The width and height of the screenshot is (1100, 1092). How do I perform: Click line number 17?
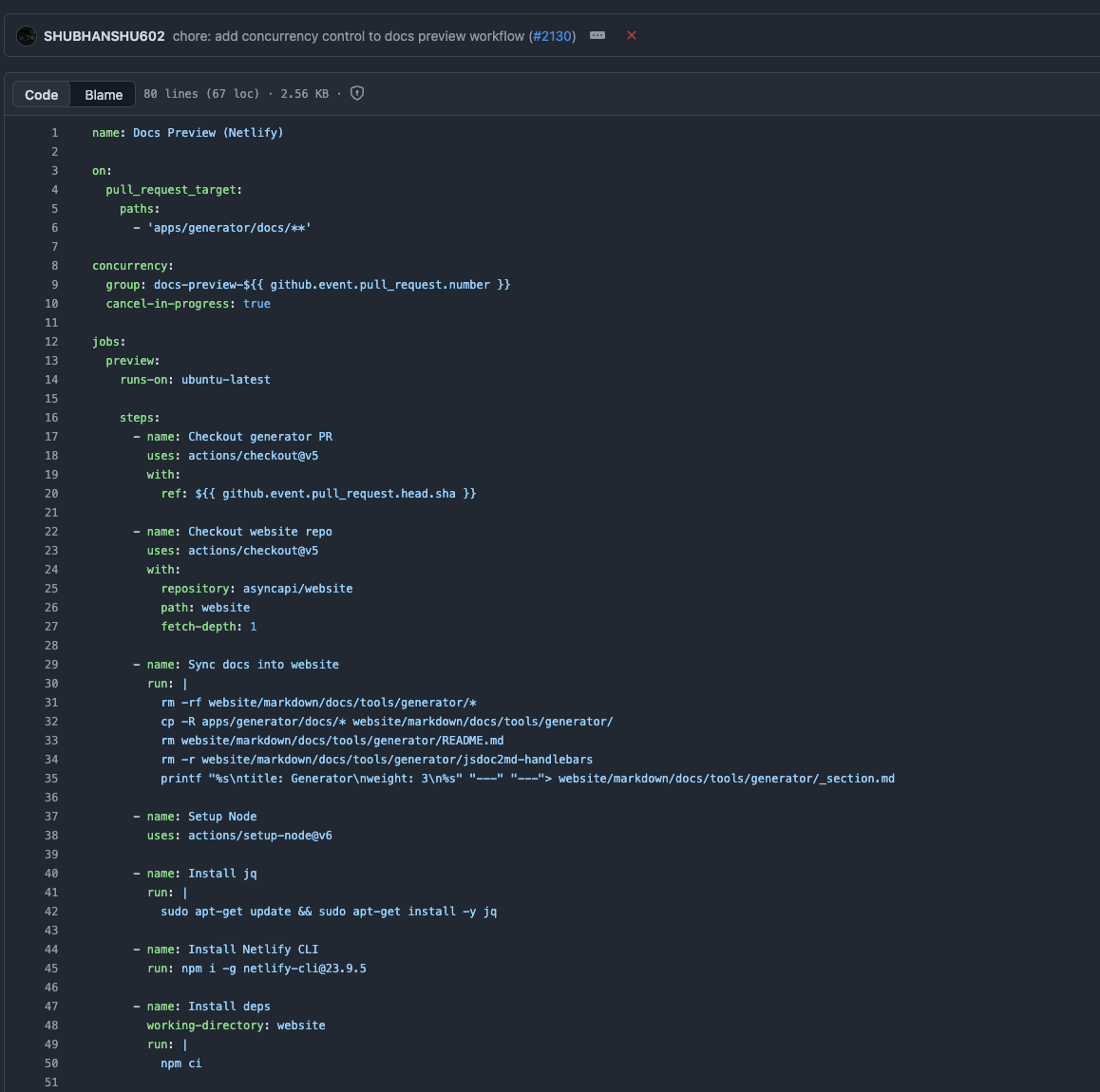pyautogui.click(x=51, y=436)
